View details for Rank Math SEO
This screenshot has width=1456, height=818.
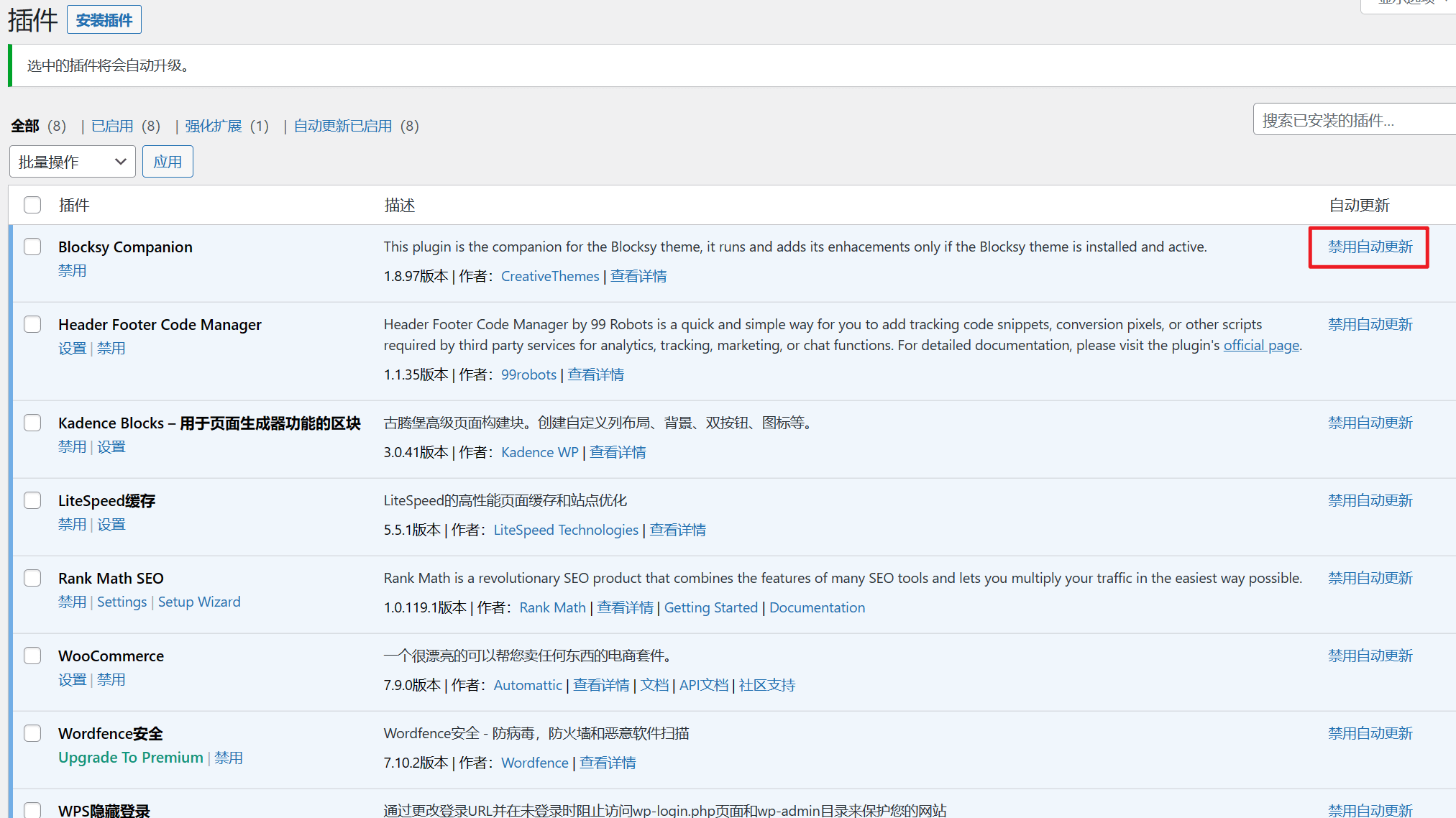(625, 607)
